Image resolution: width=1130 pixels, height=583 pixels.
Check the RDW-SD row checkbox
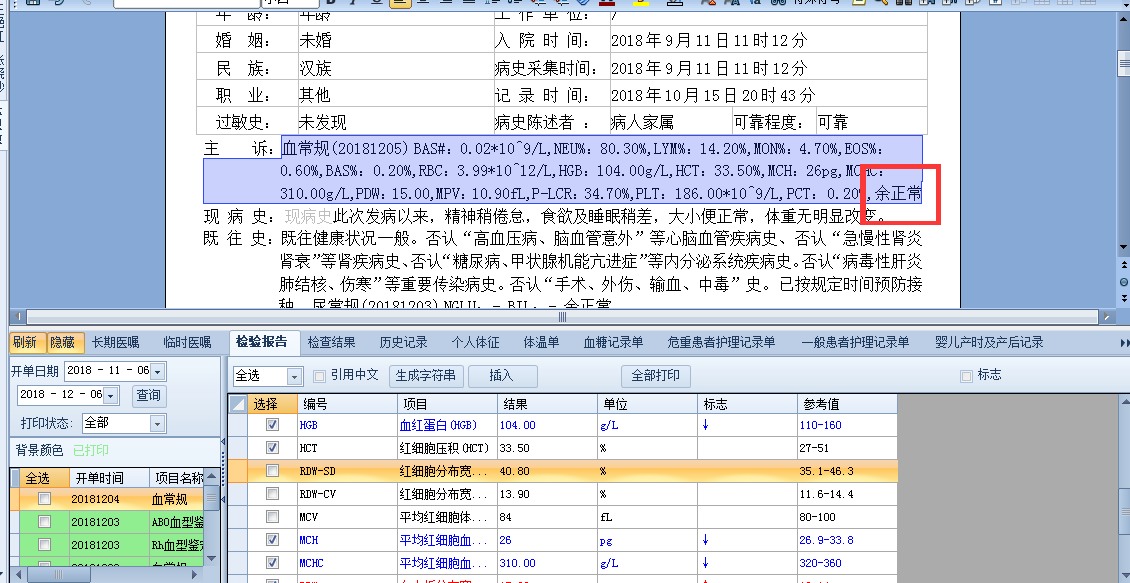[x=272, y=471]
